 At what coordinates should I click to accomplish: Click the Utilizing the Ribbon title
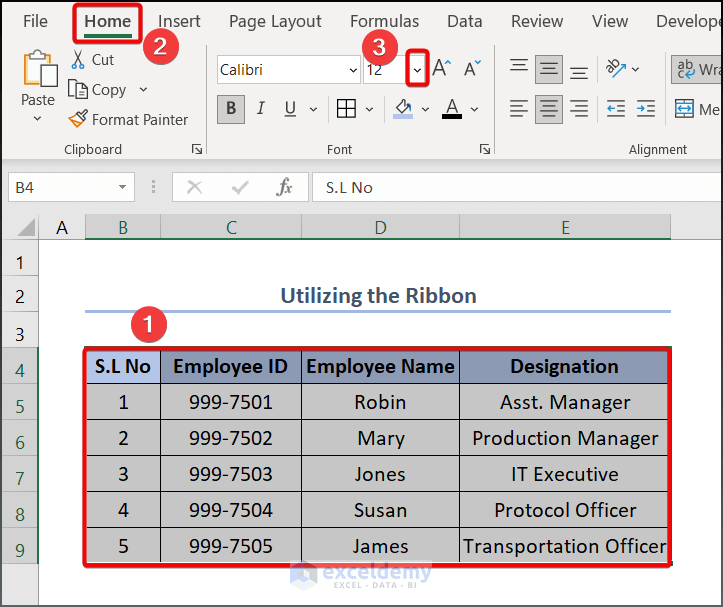[x=379, y=295]
